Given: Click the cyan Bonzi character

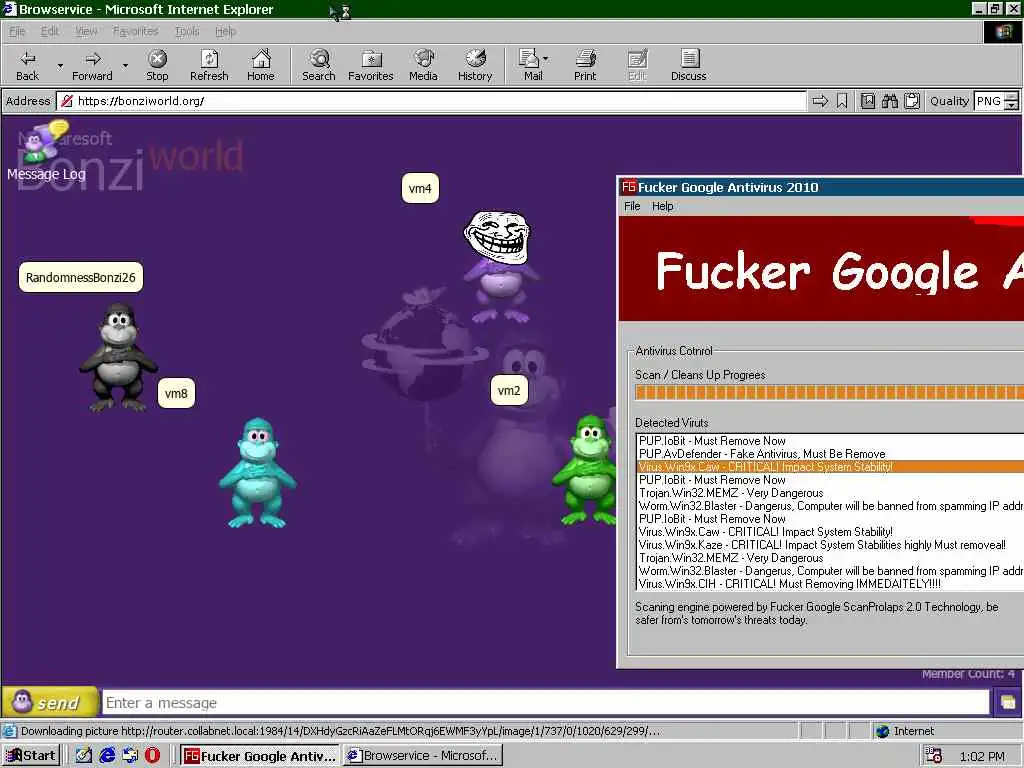Looking at the screenshot, I should coord(257,472).
